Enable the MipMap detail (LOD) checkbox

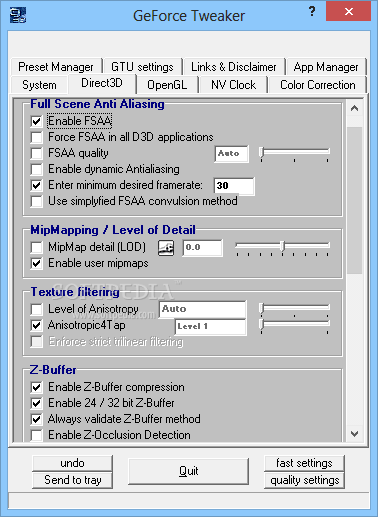point(36,247)
